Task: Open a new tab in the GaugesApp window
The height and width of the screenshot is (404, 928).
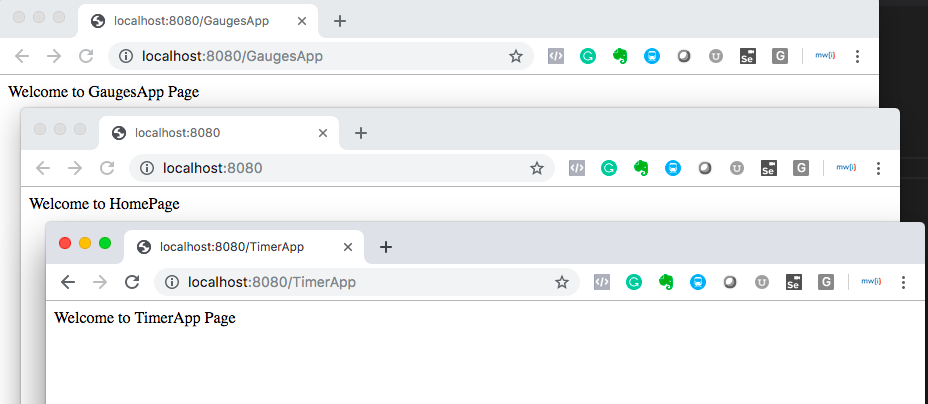Action: [x=339, y=21]
